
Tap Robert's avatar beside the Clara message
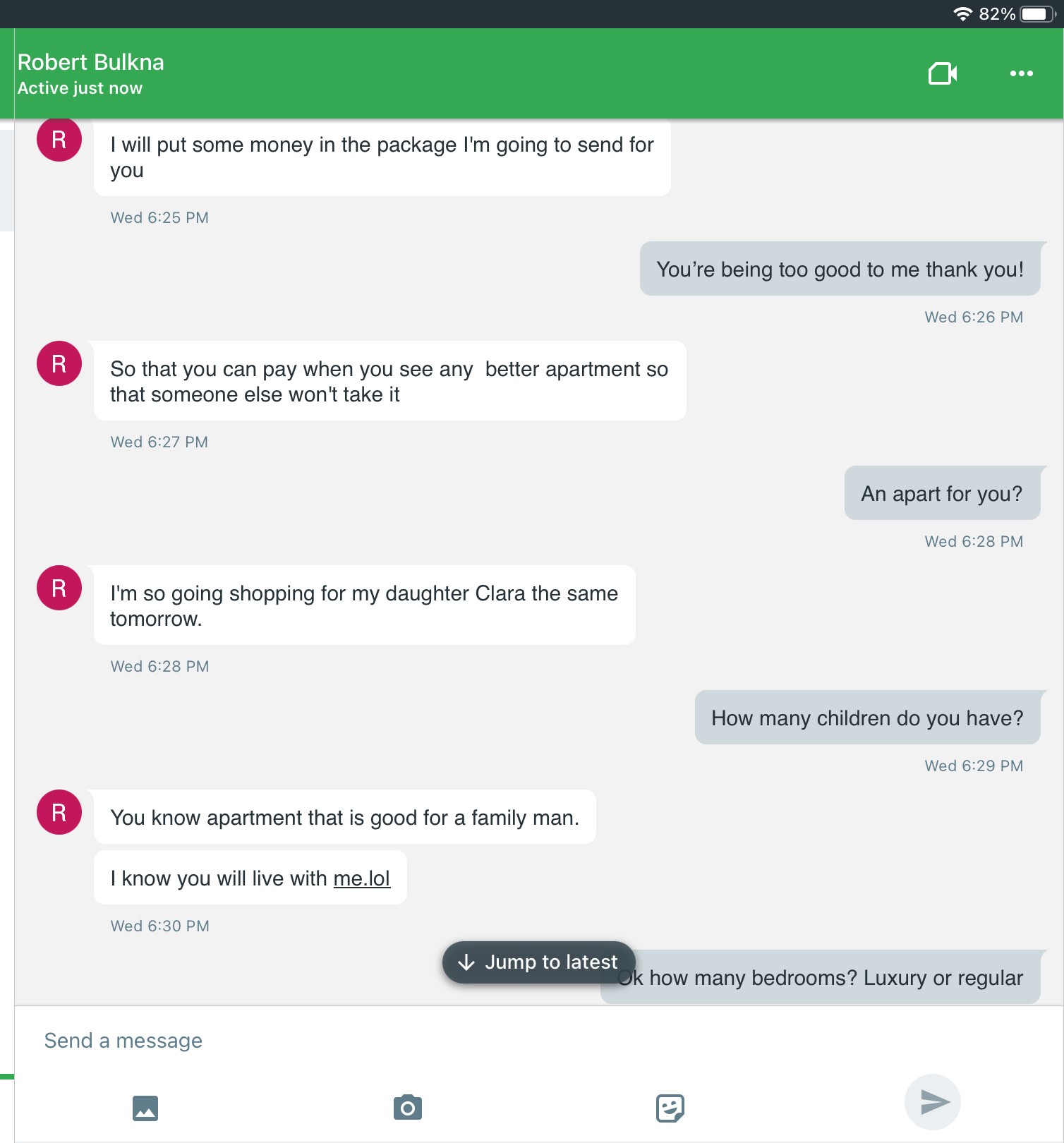59,588
